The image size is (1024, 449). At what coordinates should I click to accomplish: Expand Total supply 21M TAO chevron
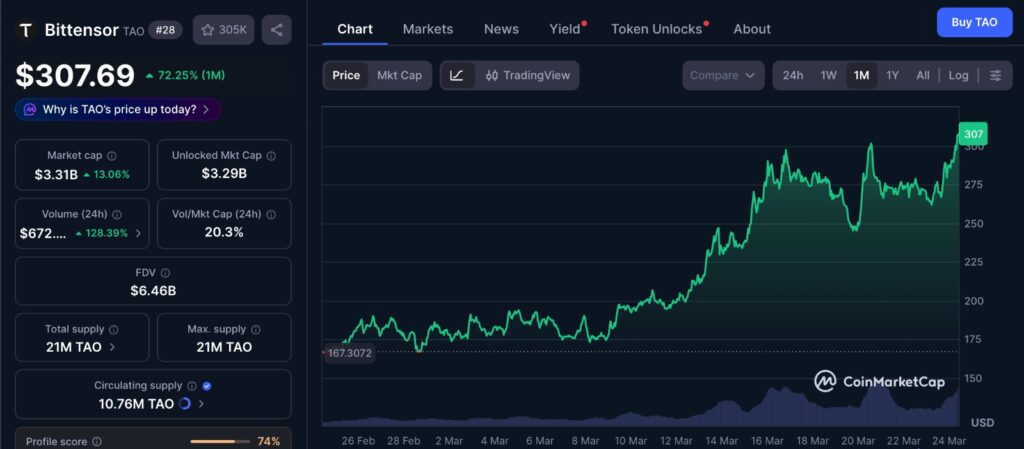click(112, 347)
